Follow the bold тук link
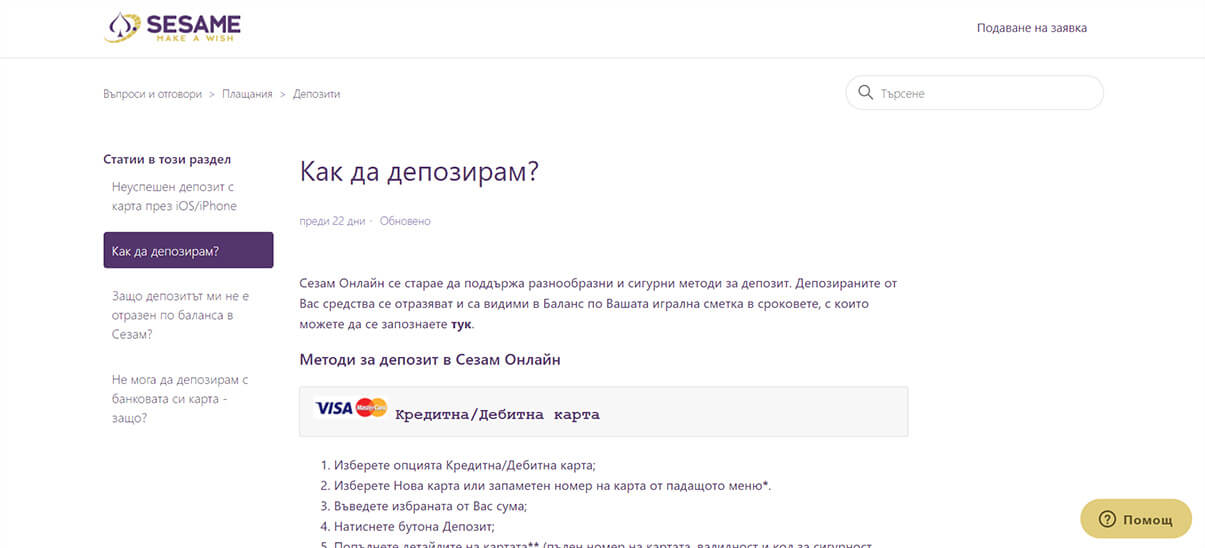Screen dimensions: 1205x548 pyautogui.click(x=462, y=325)
